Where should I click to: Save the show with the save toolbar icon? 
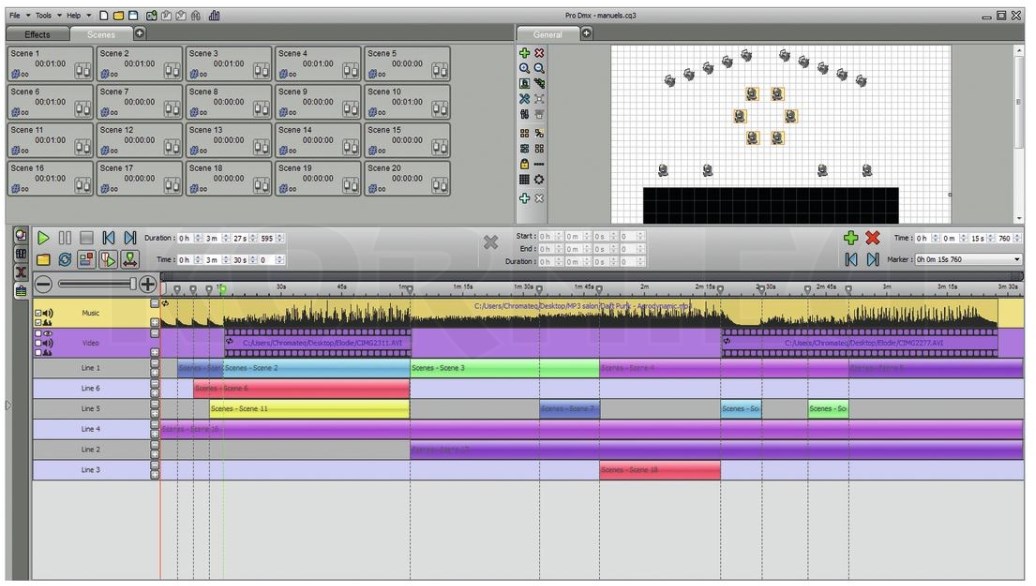coord(134,16)
